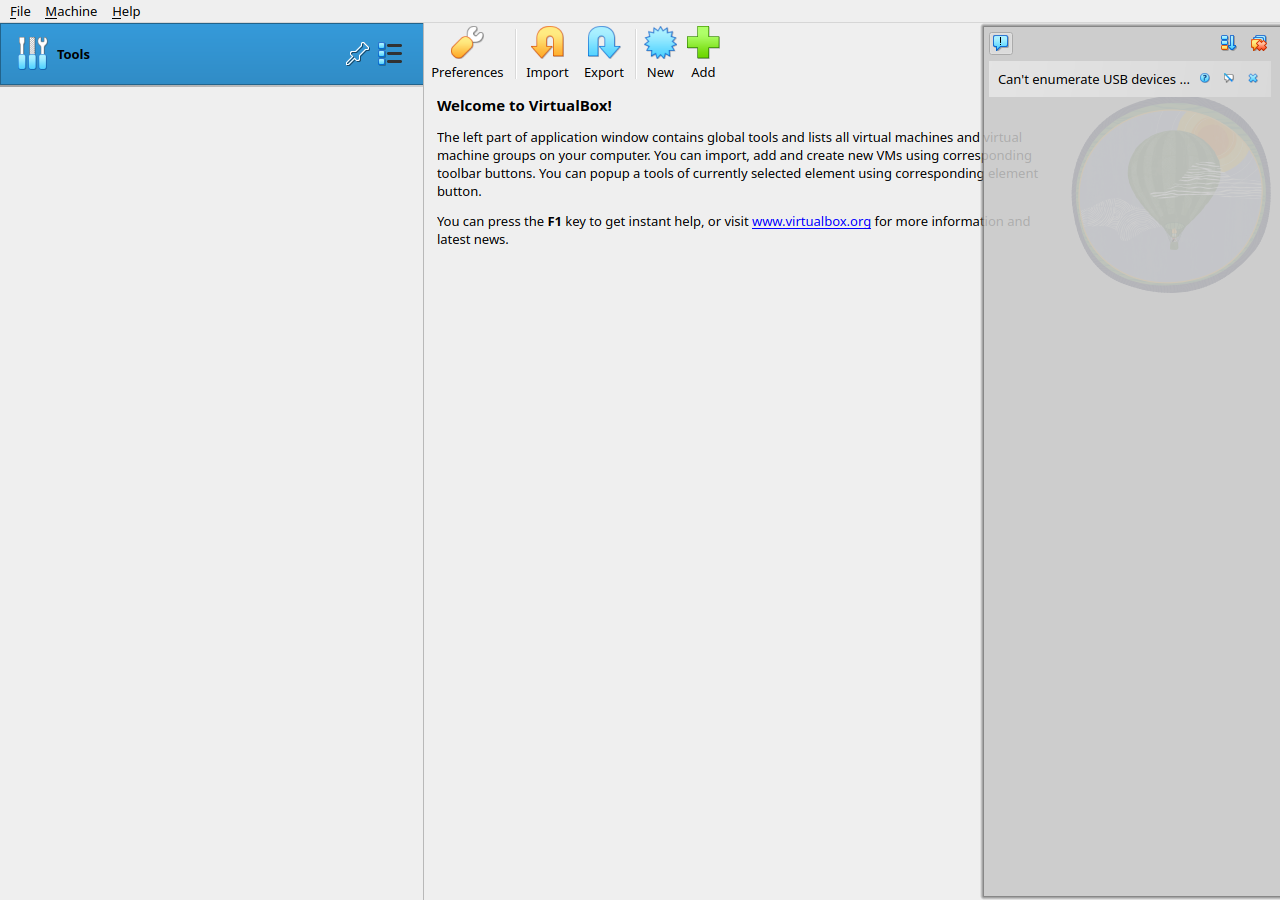Screen dimensions: 1280x900
Task: Click the notification sort order icon
Action: [x=1228, y=43]
